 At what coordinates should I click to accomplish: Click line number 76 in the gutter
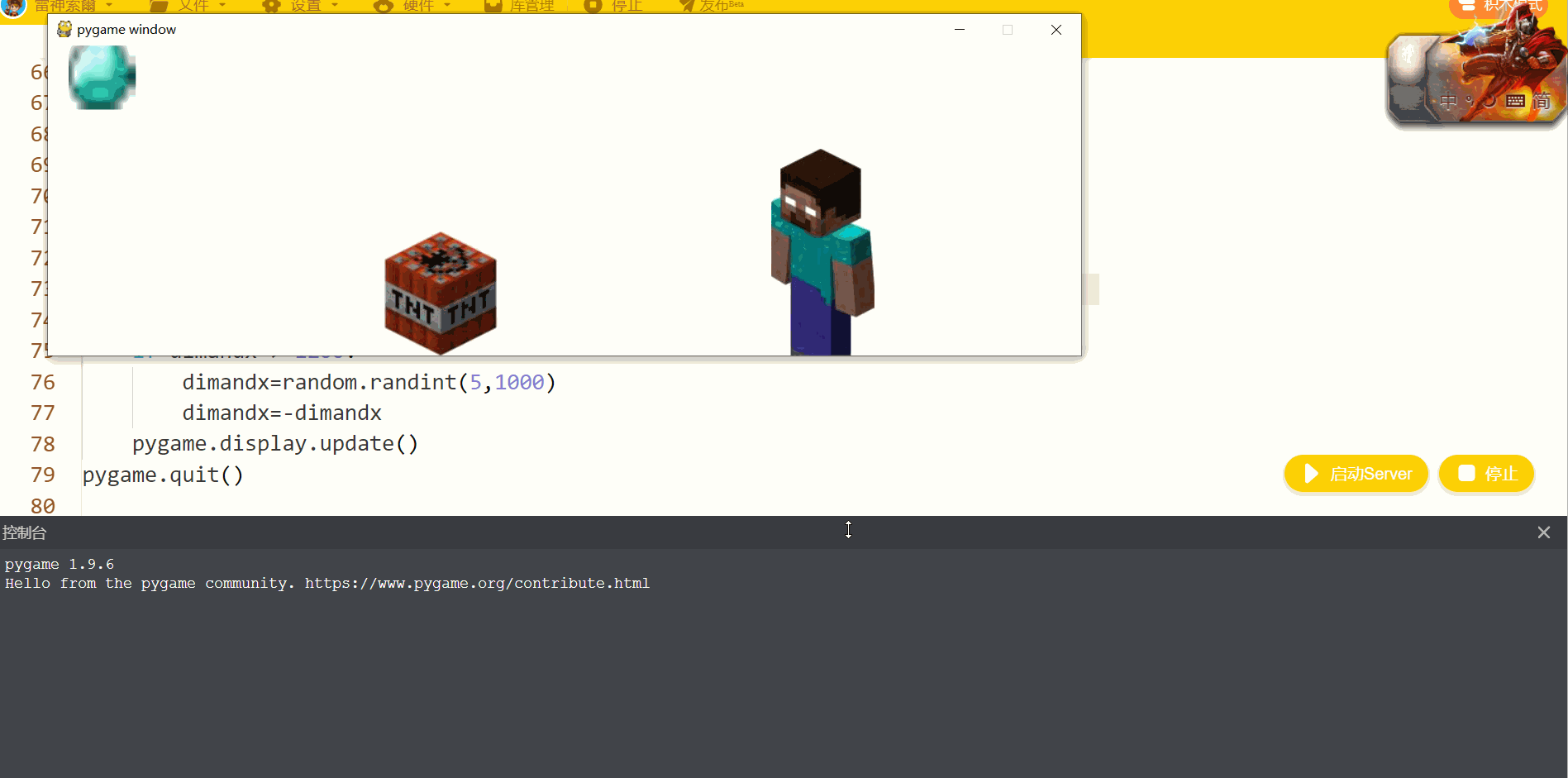click(x=43, y=382)
